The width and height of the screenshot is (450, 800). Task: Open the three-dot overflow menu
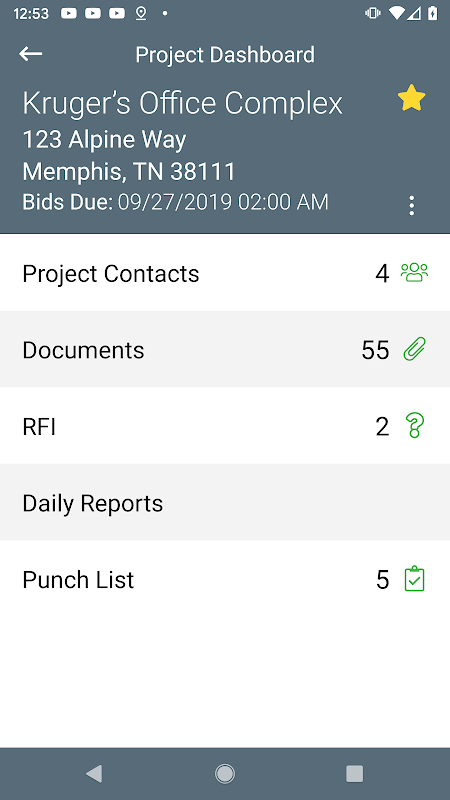pyautogui.click(x=411, y=206)
